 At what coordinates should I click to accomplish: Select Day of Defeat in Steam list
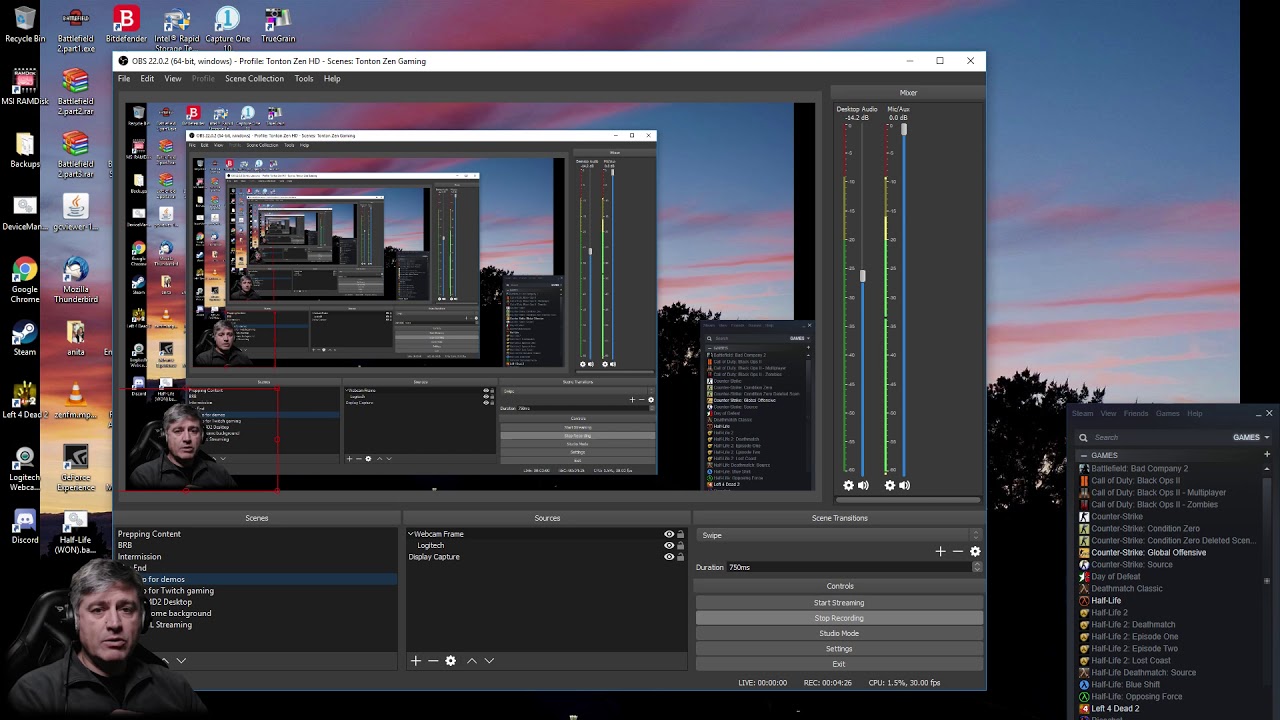1115,577
